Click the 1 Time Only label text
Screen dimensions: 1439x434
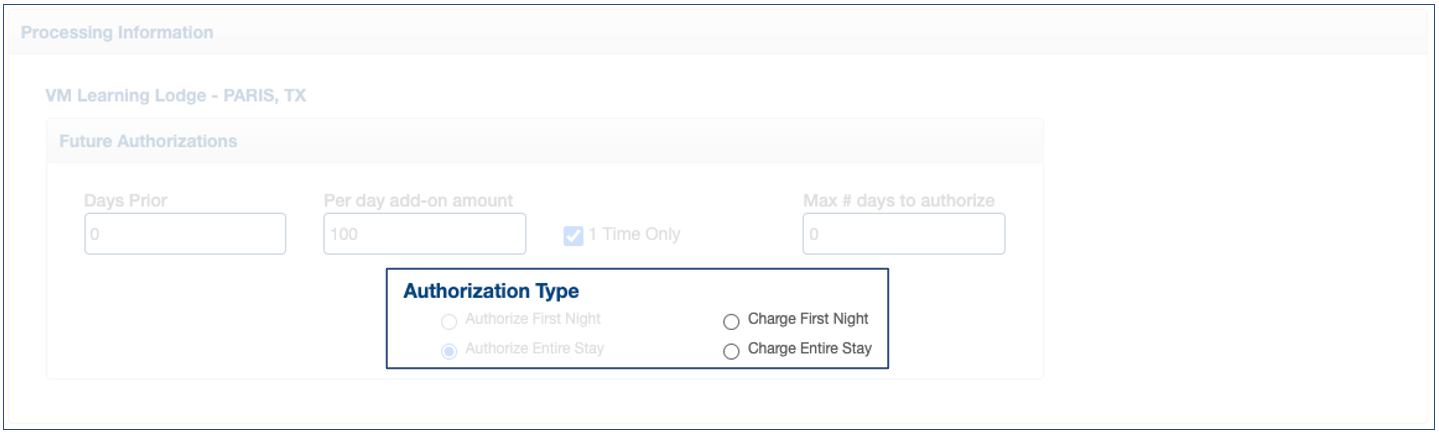[634, 235]
